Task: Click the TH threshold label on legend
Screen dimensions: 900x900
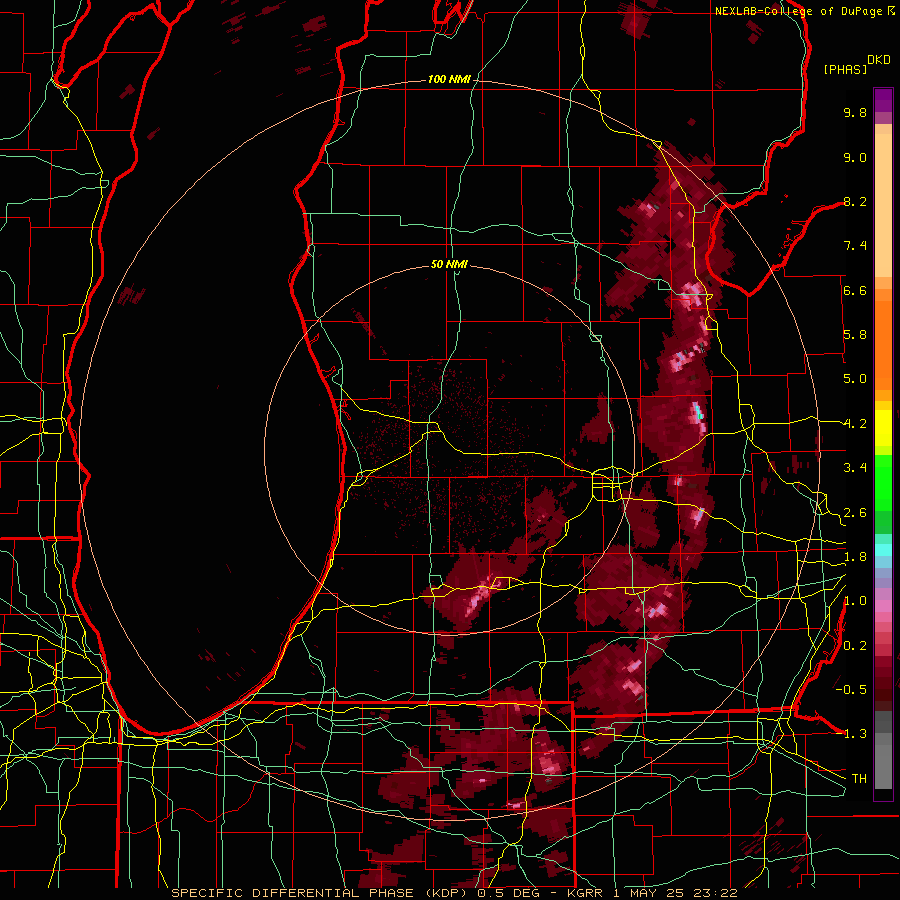Action: (x=859, y=779)
